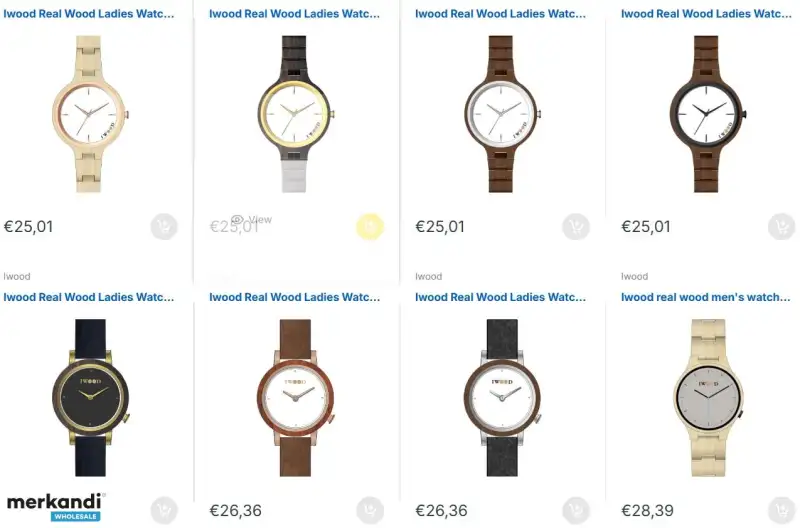This screenshot has width=800, height=528.
Task: Add the brown silver-bezel watch to cart
Action: point(576,227)
